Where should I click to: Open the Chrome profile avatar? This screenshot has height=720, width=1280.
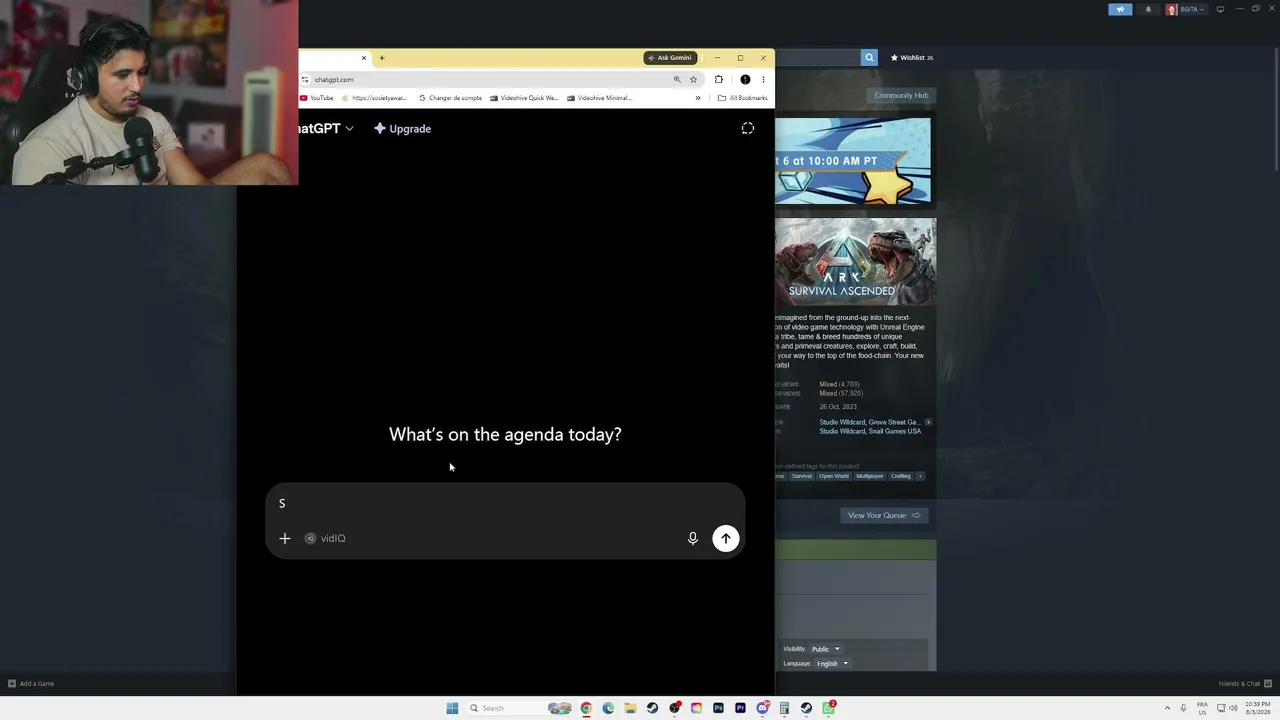pos(745,79)
